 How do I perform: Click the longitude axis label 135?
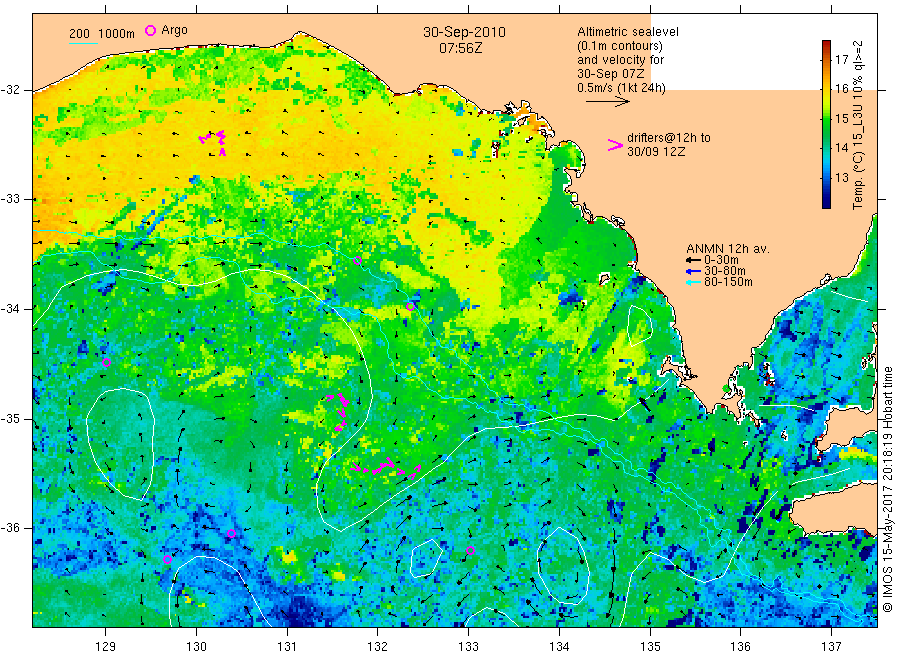tap(650, 647)
